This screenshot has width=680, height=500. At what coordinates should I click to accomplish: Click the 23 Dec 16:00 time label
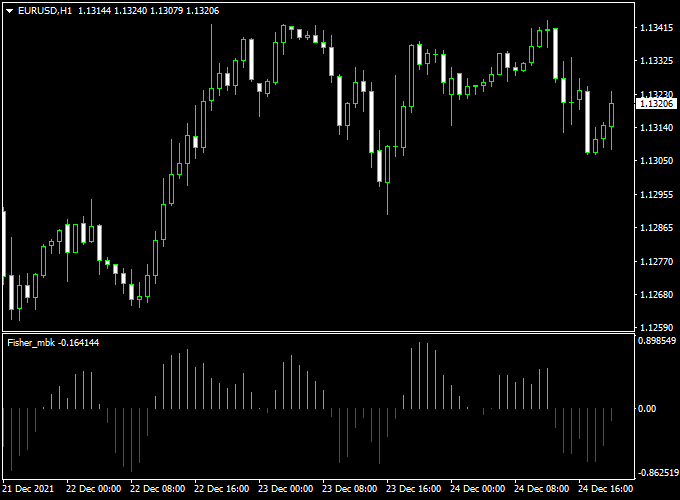tap(414, 489)
